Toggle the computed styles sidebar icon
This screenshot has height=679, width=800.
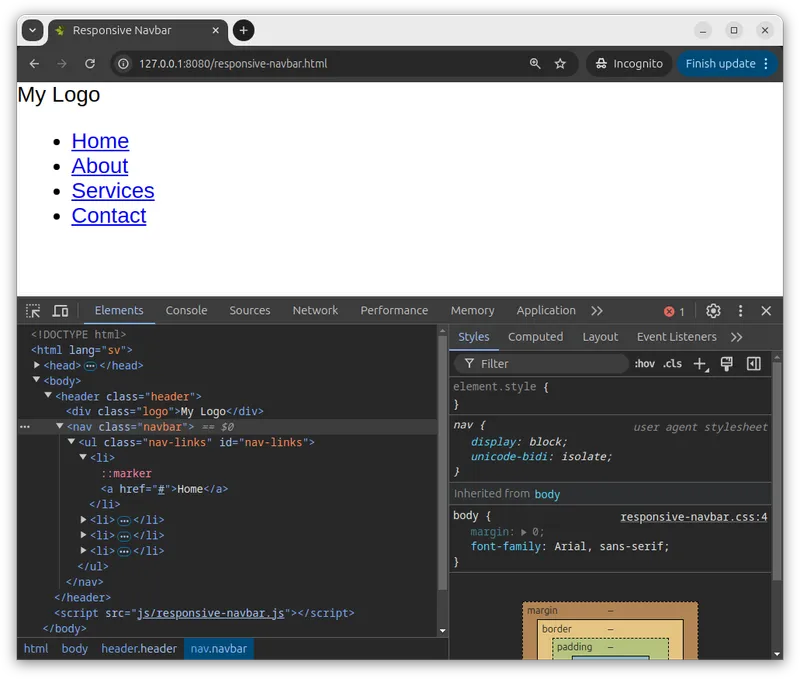tap(754, 364)
